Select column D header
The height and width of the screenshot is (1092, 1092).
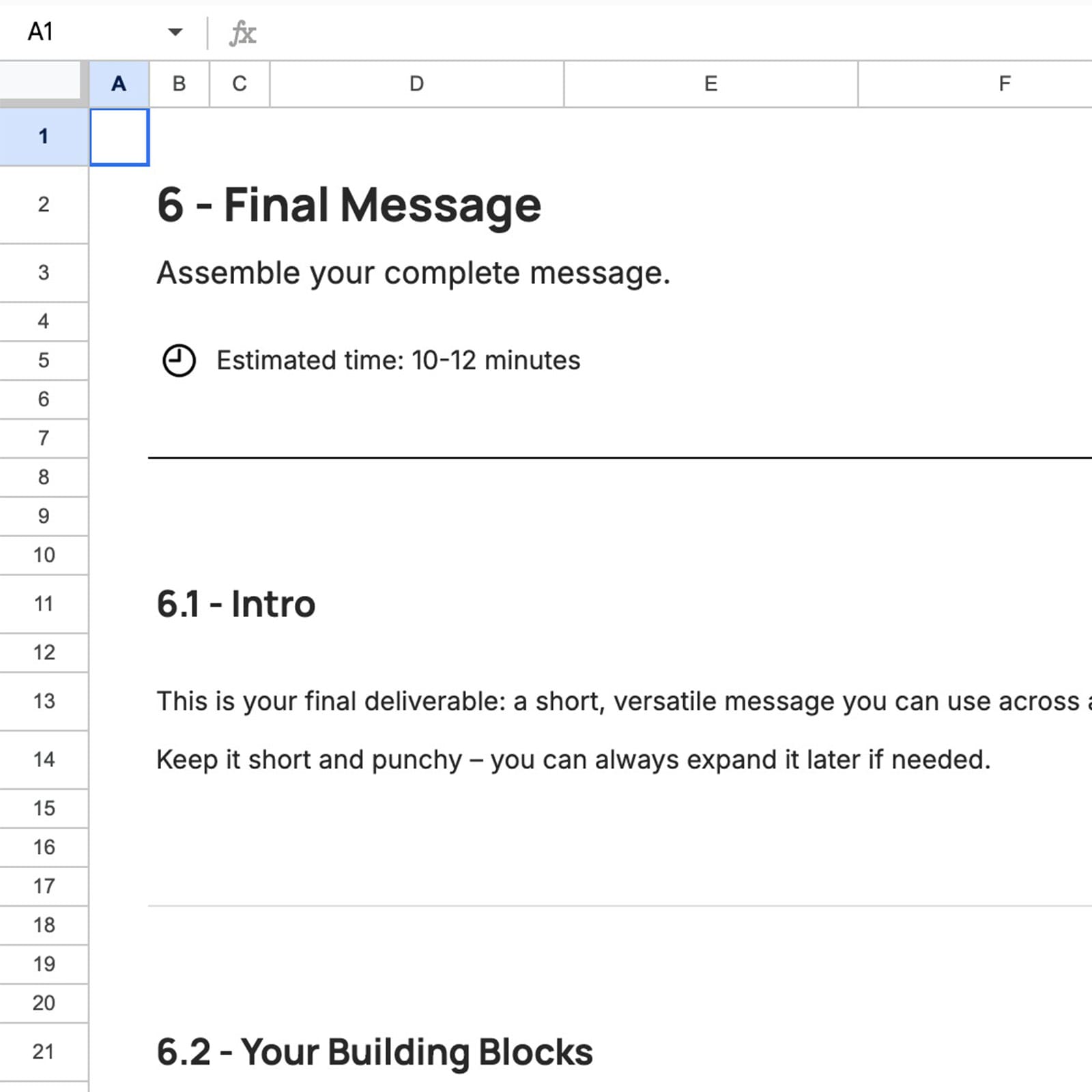click(x=416, y=83)
